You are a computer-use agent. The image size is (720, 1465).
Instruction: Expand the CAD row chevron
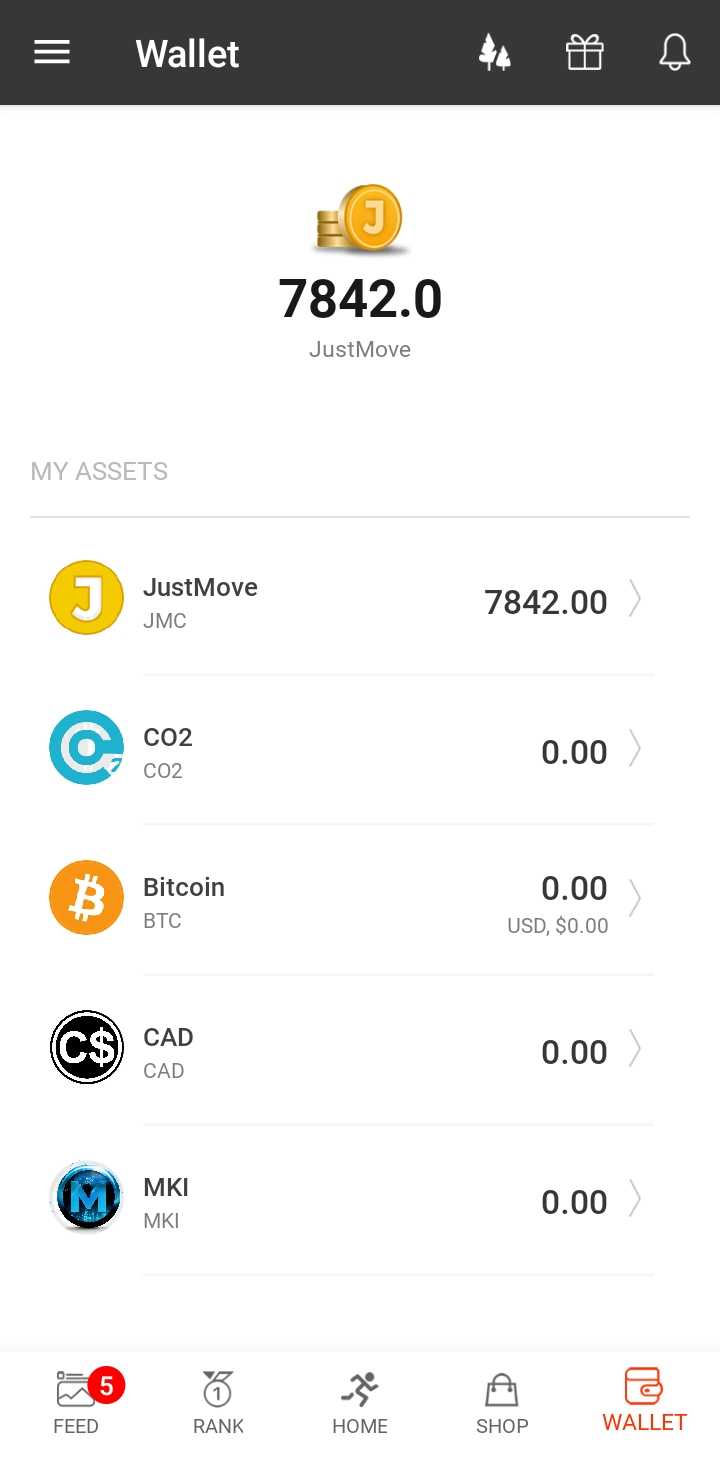coord(634,1049)
